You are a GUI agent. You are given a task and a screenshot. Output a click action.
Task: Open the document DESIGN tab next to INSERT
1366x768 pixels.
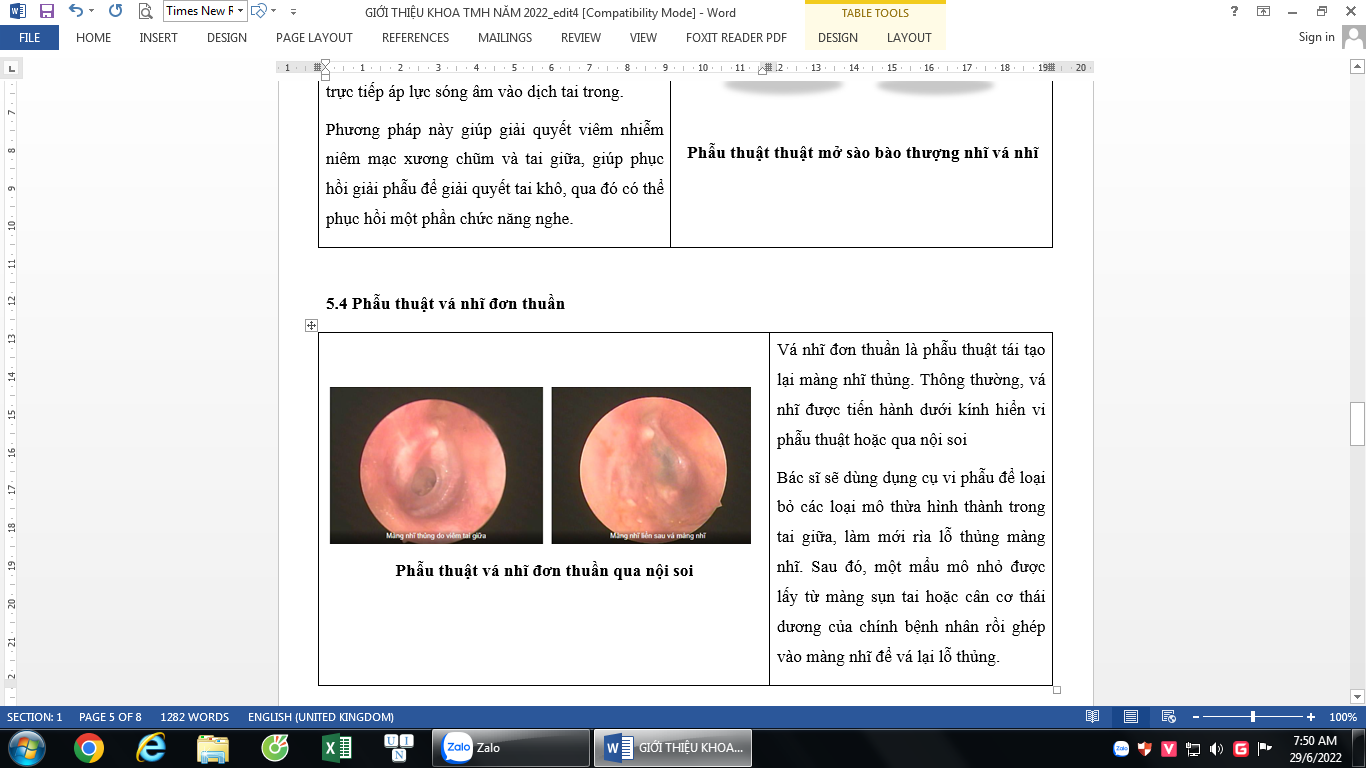tap(227, 38)
